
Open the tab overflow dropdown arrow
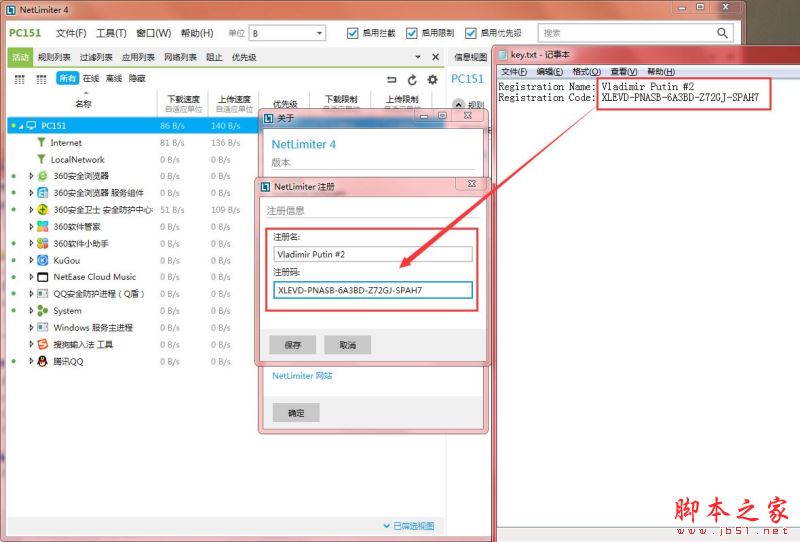418,57
